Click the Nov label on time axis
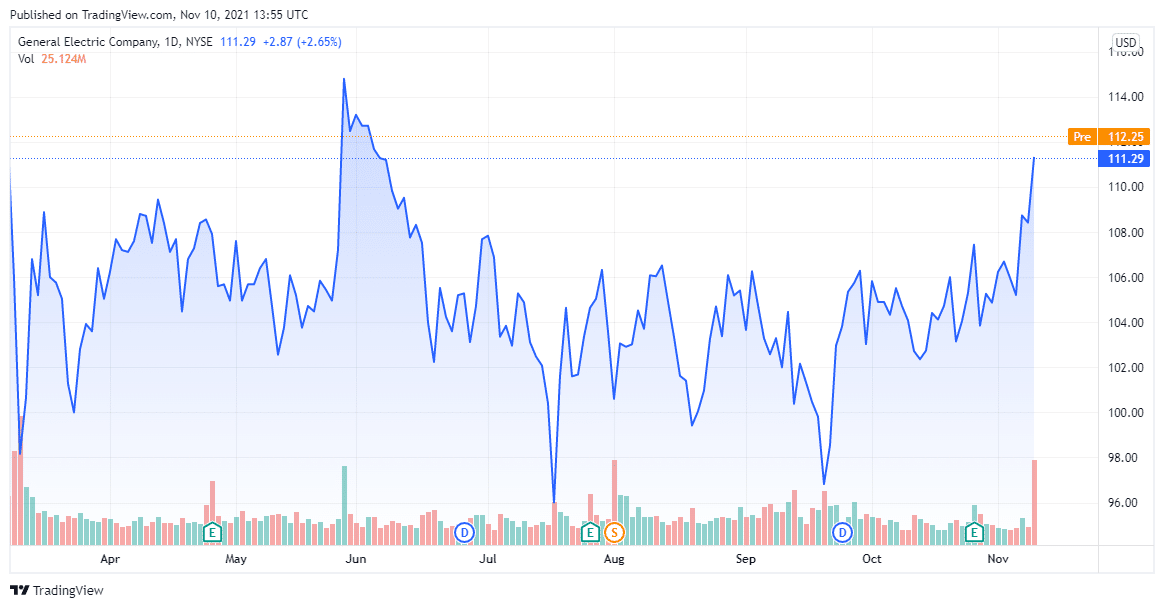 click(998, 559)
